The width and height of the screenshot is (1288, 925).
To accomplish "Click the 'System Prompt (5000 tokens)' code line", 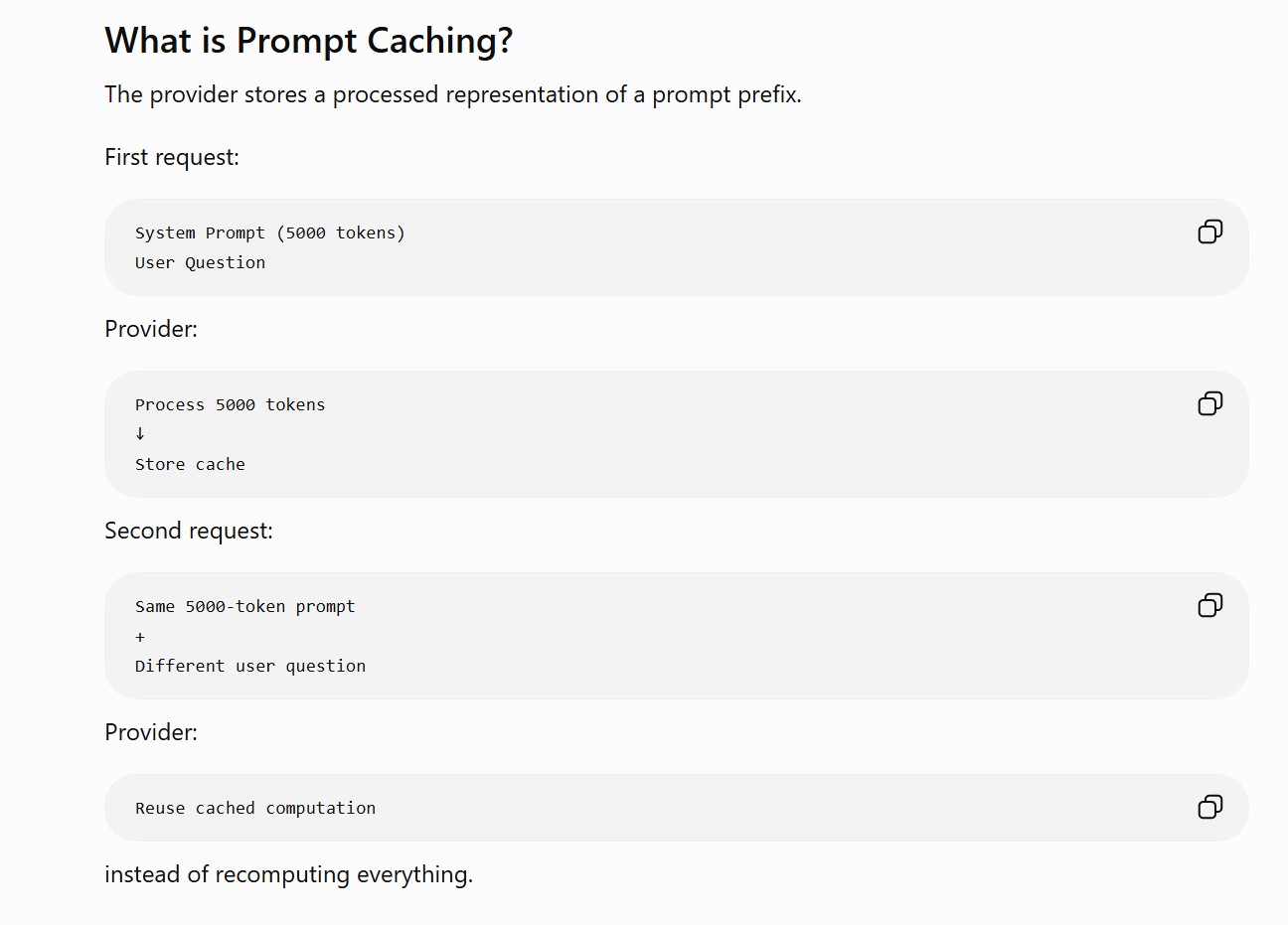I will pyautogui.click(x=270, y=232).
